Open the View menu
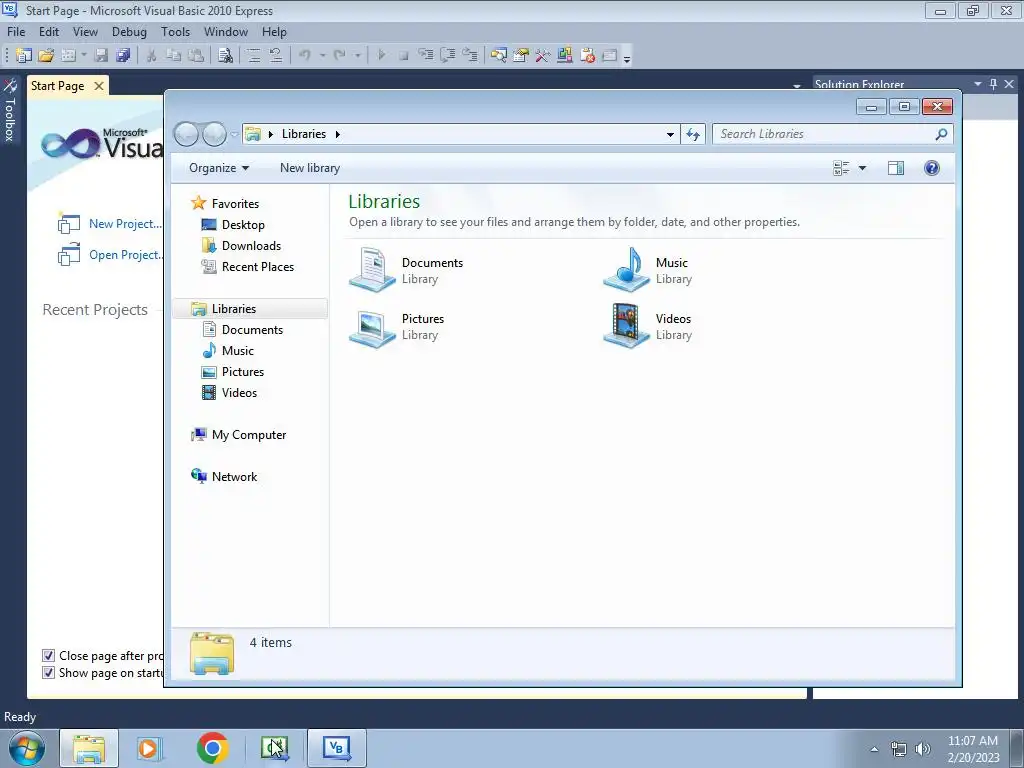Image resolution: width=1024 pixels, height=768 pixels. coord(85,31)
